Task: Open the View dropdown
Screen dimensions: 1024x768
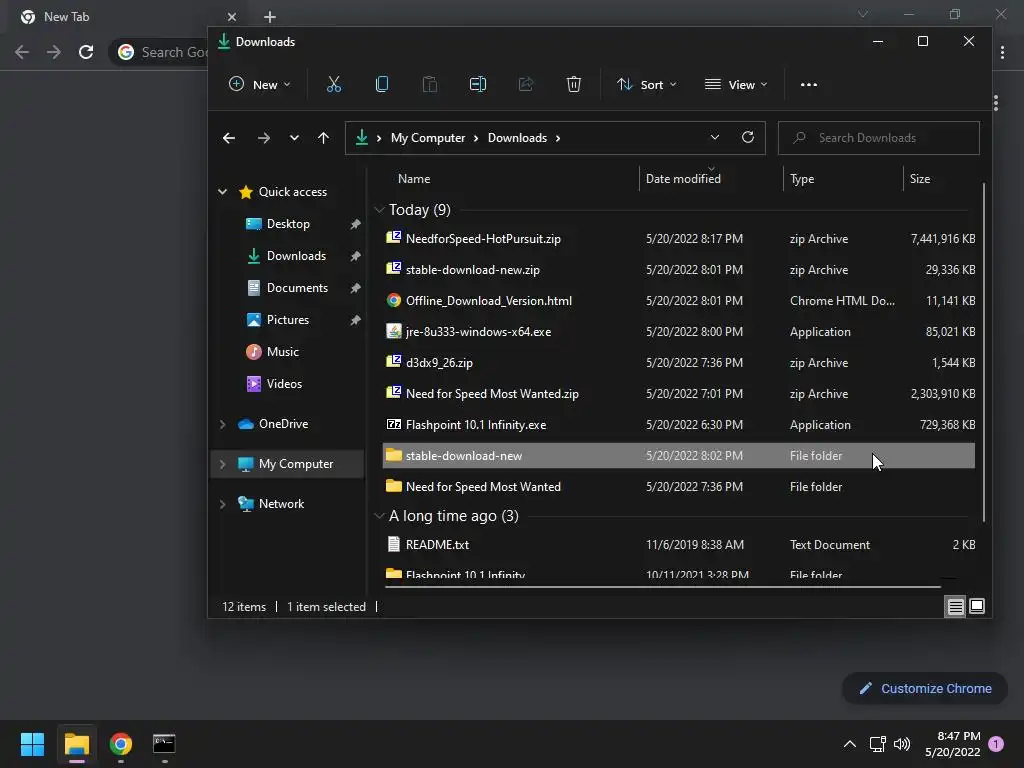Action: point(736,84)
